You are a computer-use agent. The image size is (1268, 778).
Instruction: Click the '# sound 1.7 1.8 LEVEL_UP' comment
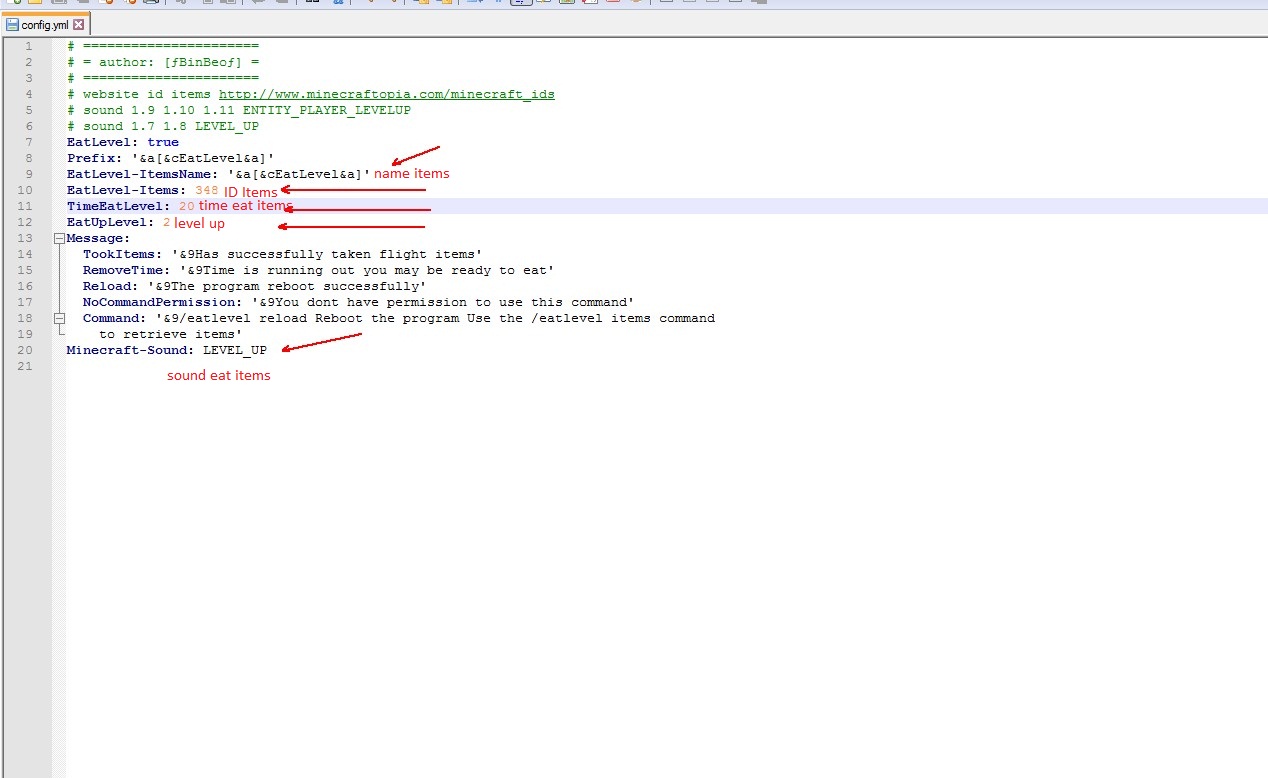[x=163, y=126]
